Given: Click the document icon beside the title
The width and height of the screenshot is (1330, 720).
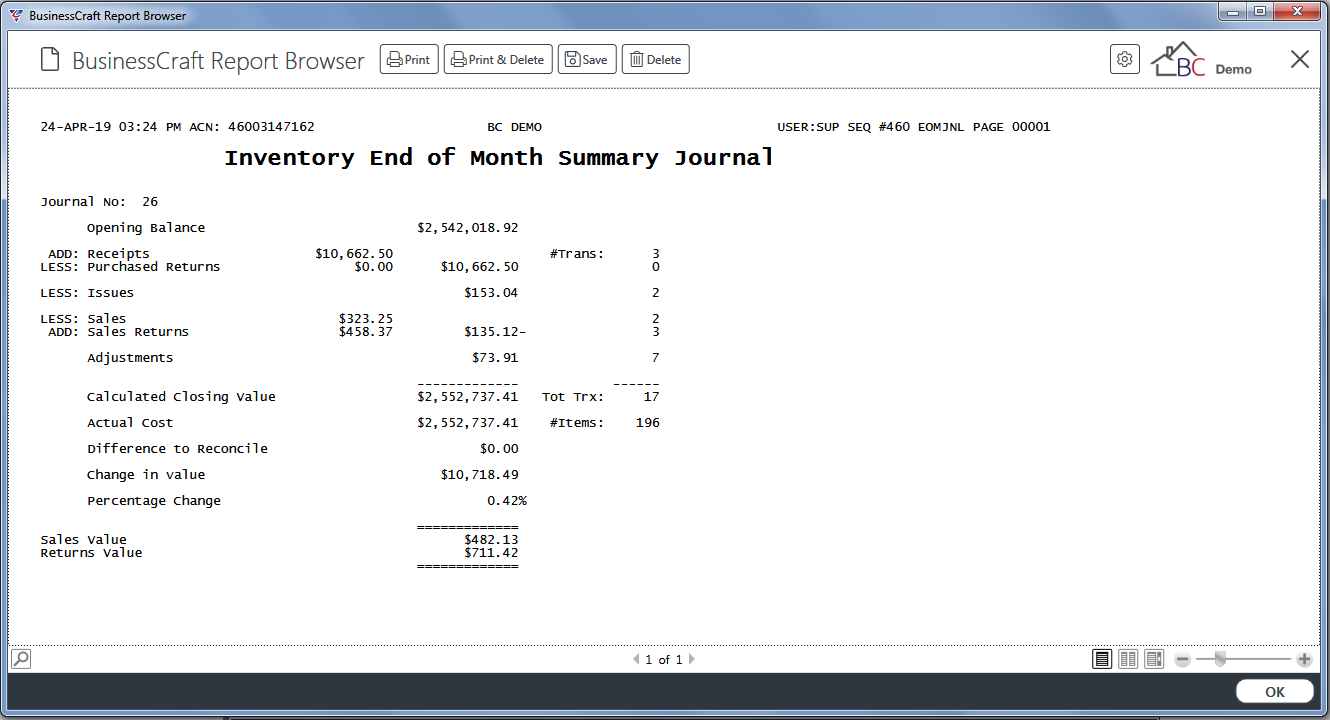Looking at the screenshot, I should click(50, 60).
